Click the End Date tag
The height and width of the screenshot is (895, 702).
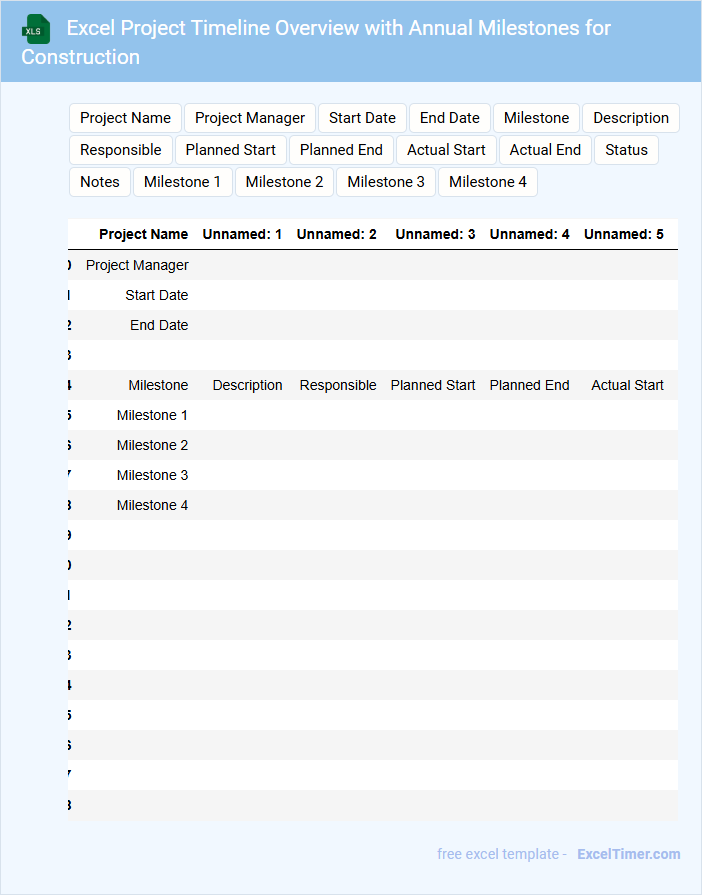click(449, 118)
